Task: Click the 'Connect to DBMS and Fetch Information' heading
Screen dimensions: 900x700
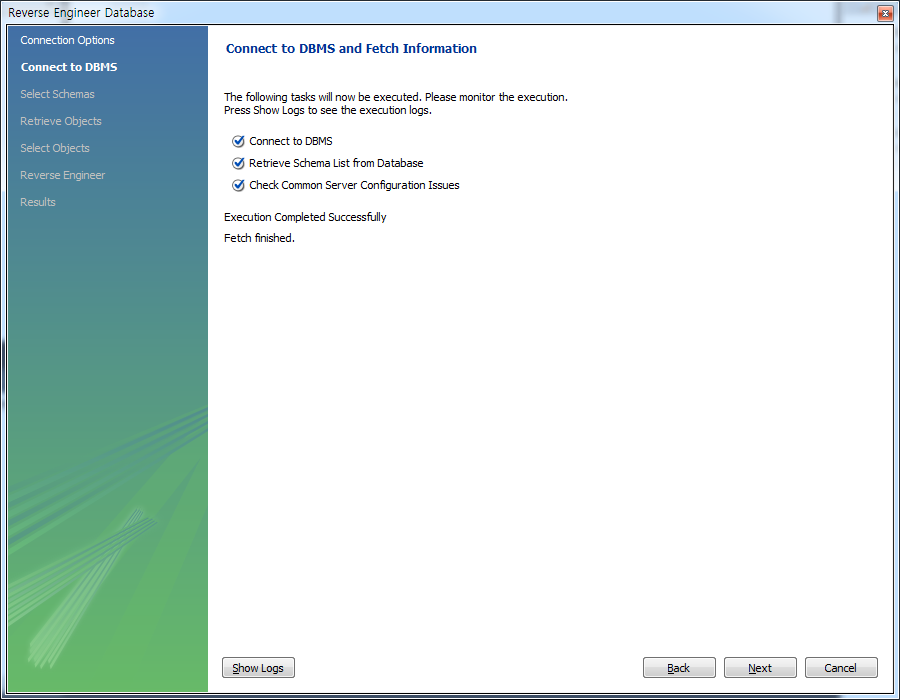Action: (x=351, y=49)
